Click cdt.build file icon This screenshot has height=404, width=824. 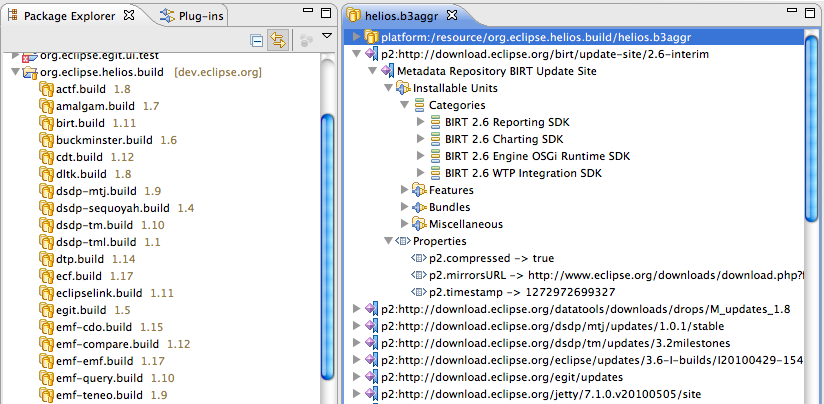point(47,157)
